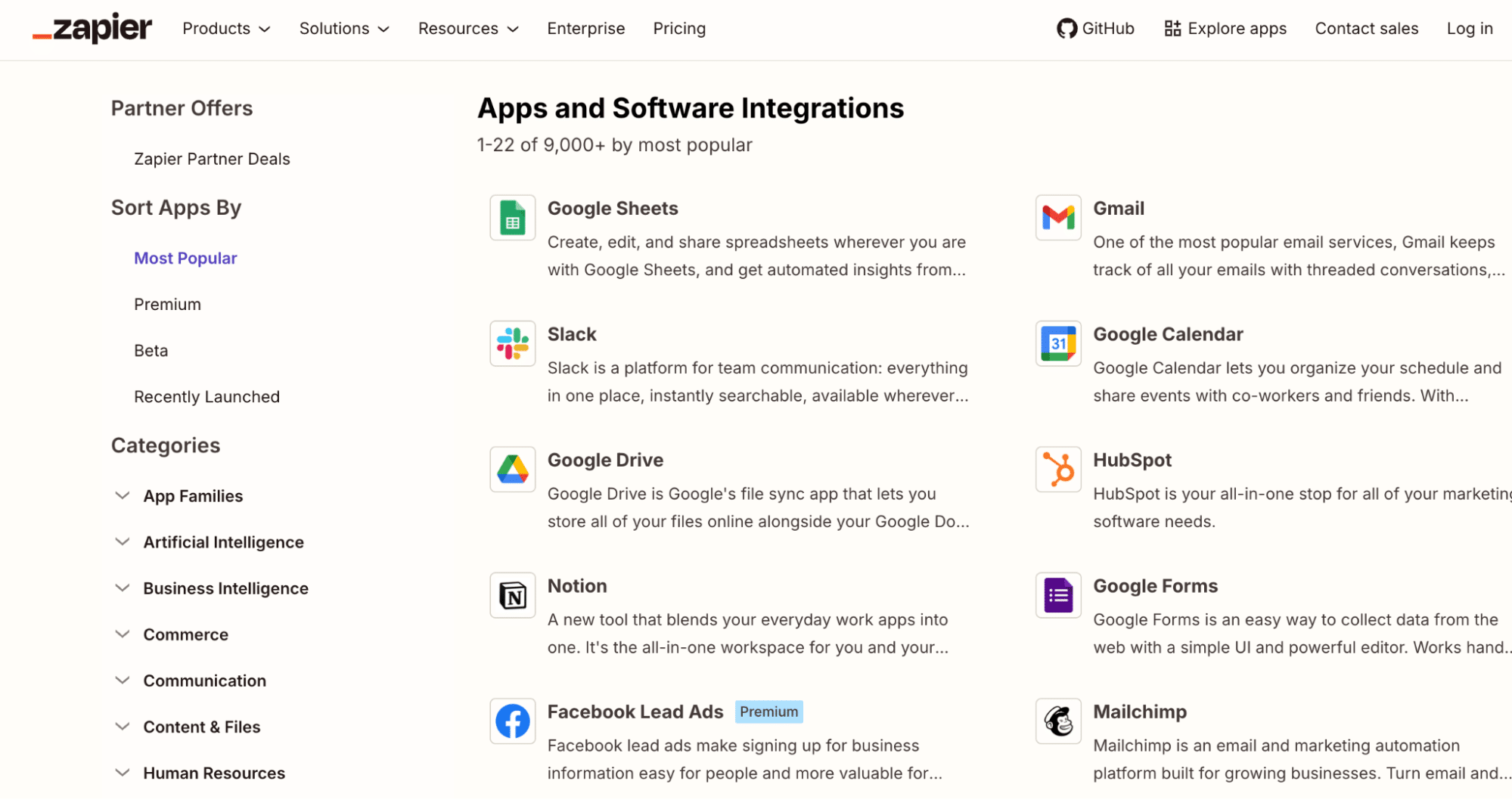Screen dimensions: 1512x800
Task: Sort apps by Recently Launched
Action: click(206, 397)
